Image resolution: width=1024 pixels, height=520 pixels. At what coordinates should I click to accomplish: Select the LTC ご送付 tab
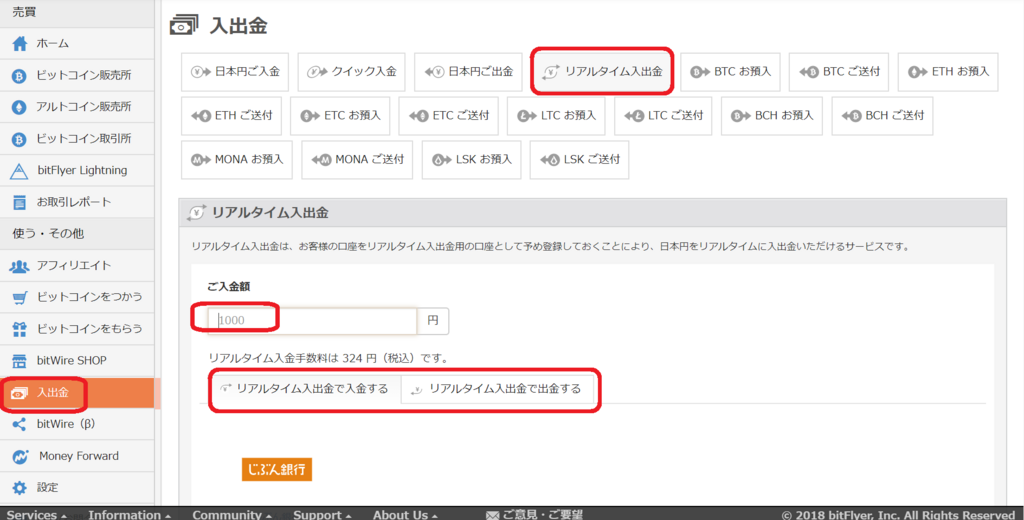[663, 116]
